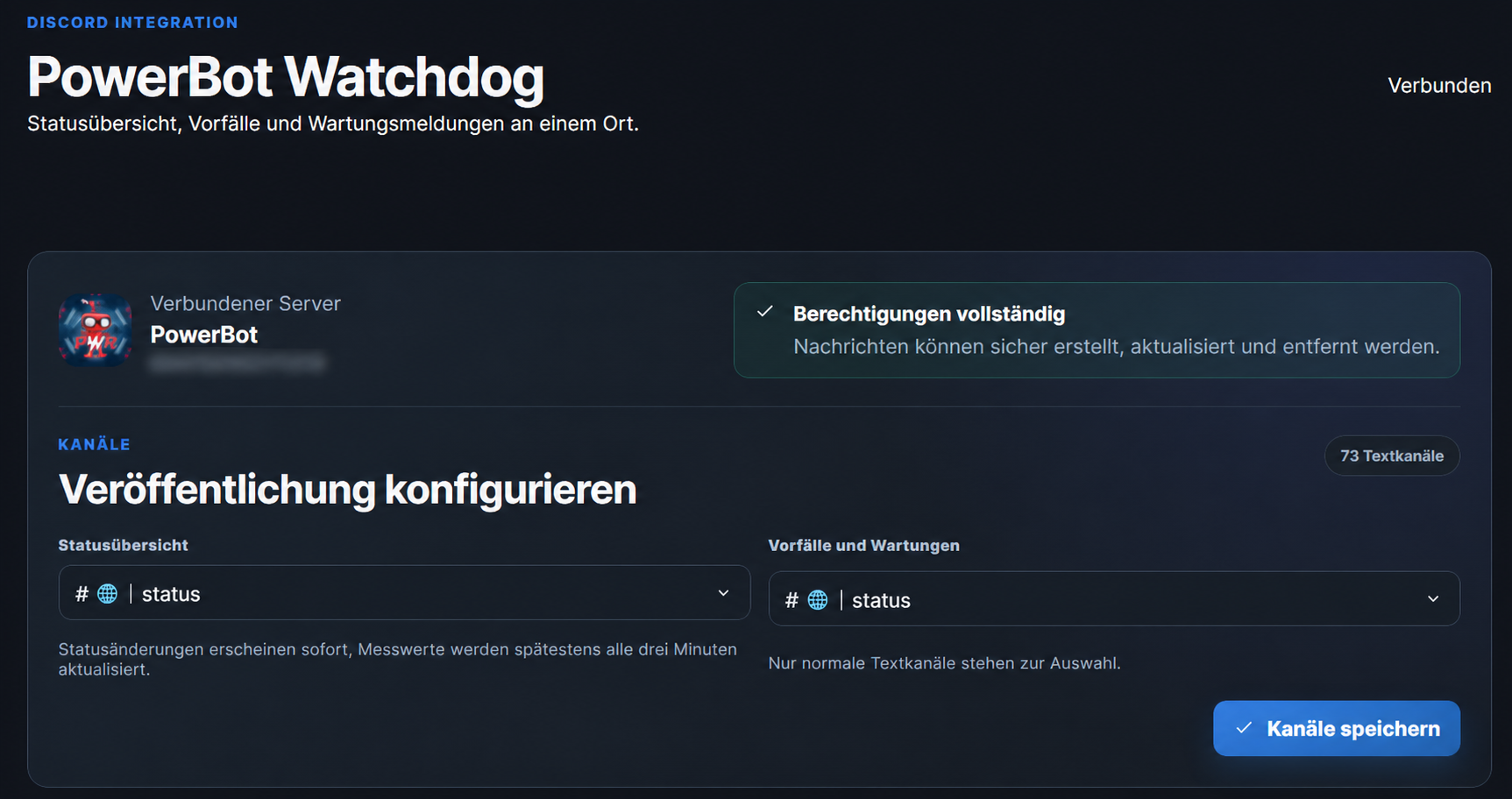Click the PowerBot server avatar icon

[x=95, y=330]
